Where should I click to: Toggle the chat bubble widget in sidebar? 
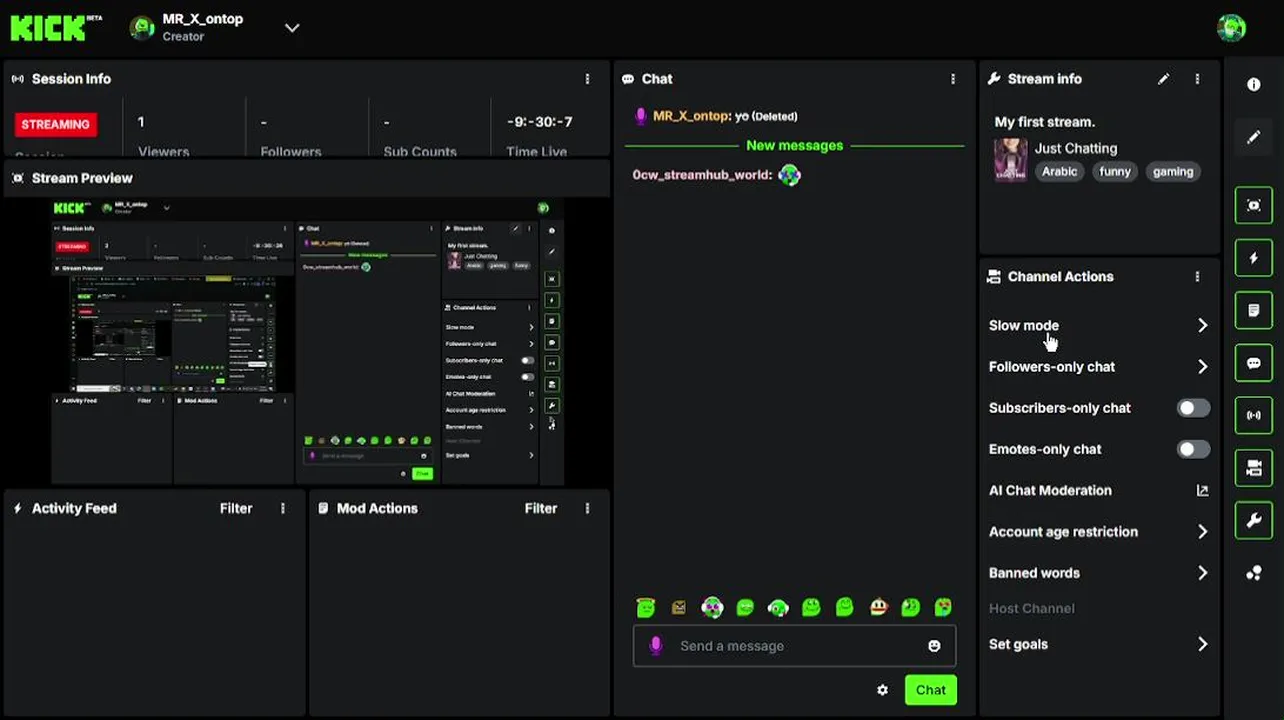point(1253,363)
